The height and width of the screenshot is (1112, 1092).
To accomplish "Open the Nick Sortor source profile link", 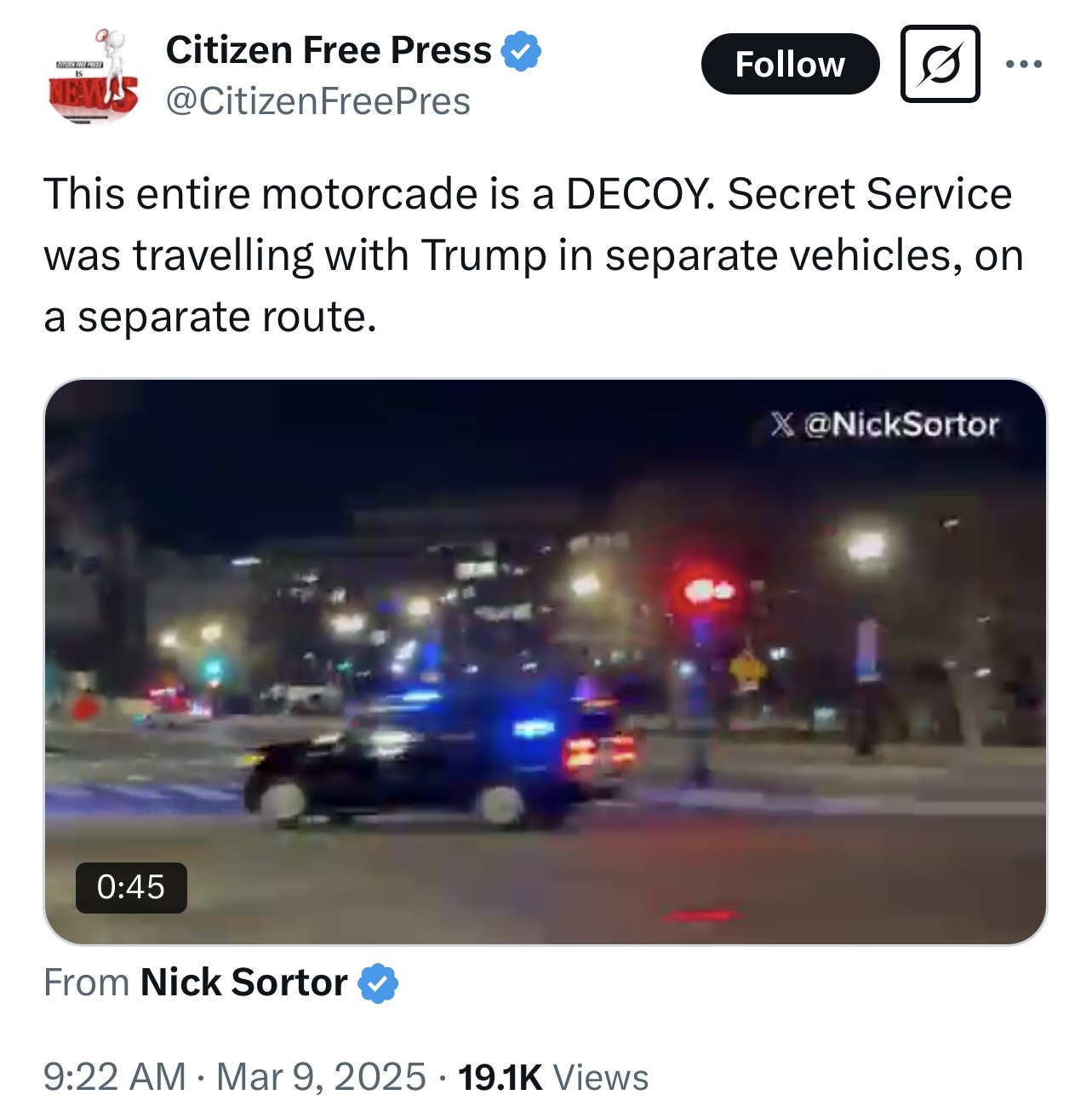I will point(243,983).
